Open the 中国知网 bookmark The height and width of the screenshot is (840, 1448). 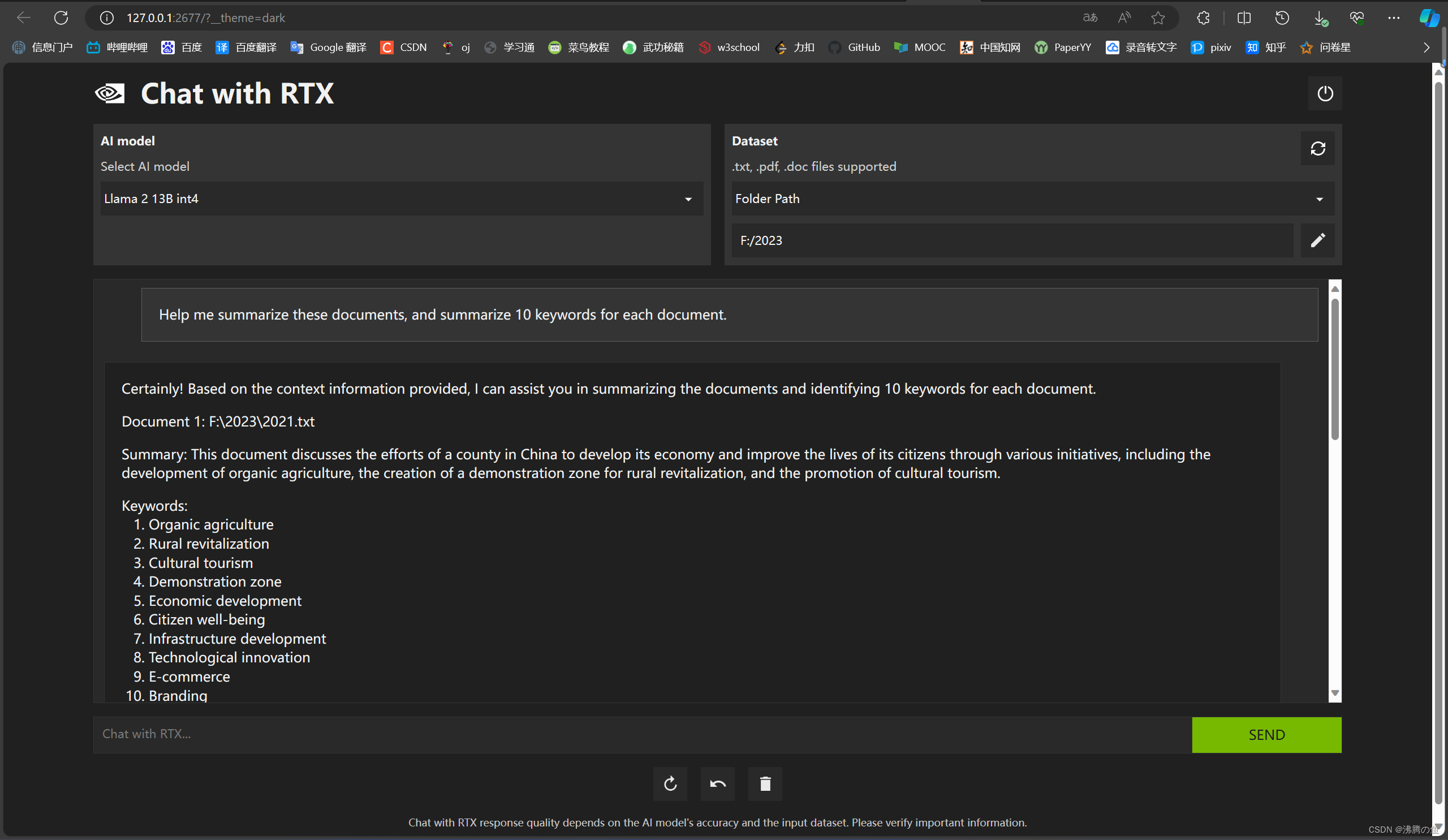coord(990,48)
